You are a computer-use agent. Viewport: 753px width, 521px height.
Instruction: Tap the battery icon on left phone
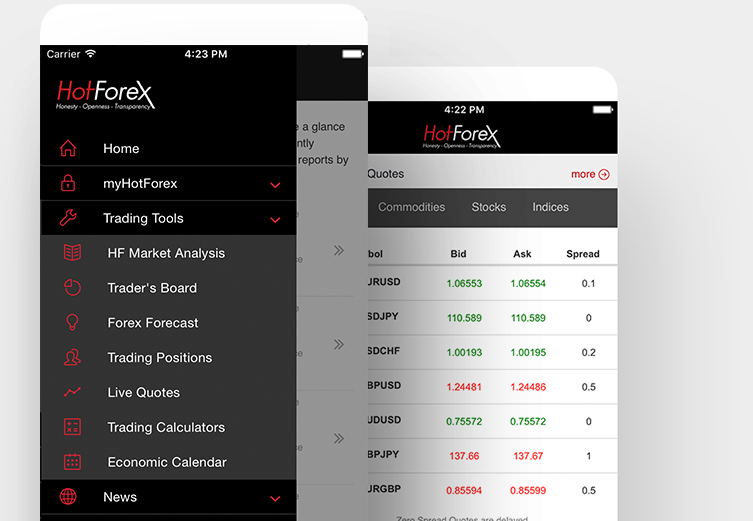pos(352,54)
